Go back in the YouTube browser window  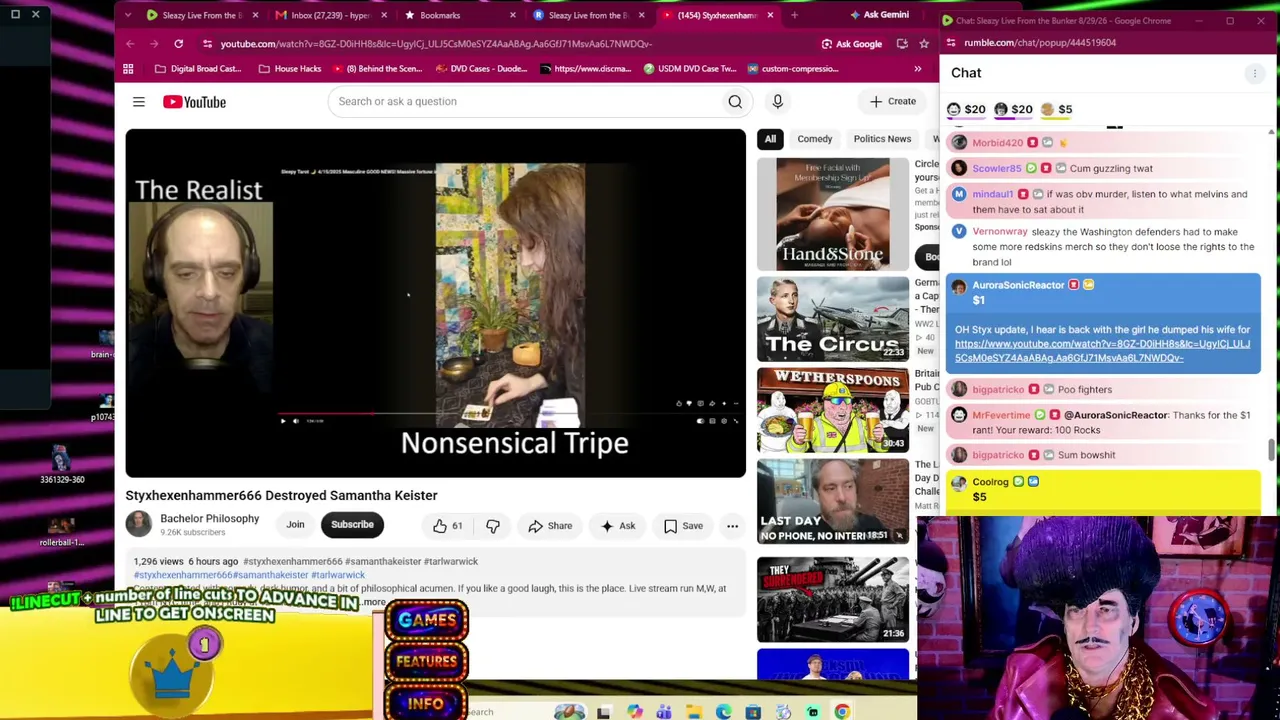point(130,44)
